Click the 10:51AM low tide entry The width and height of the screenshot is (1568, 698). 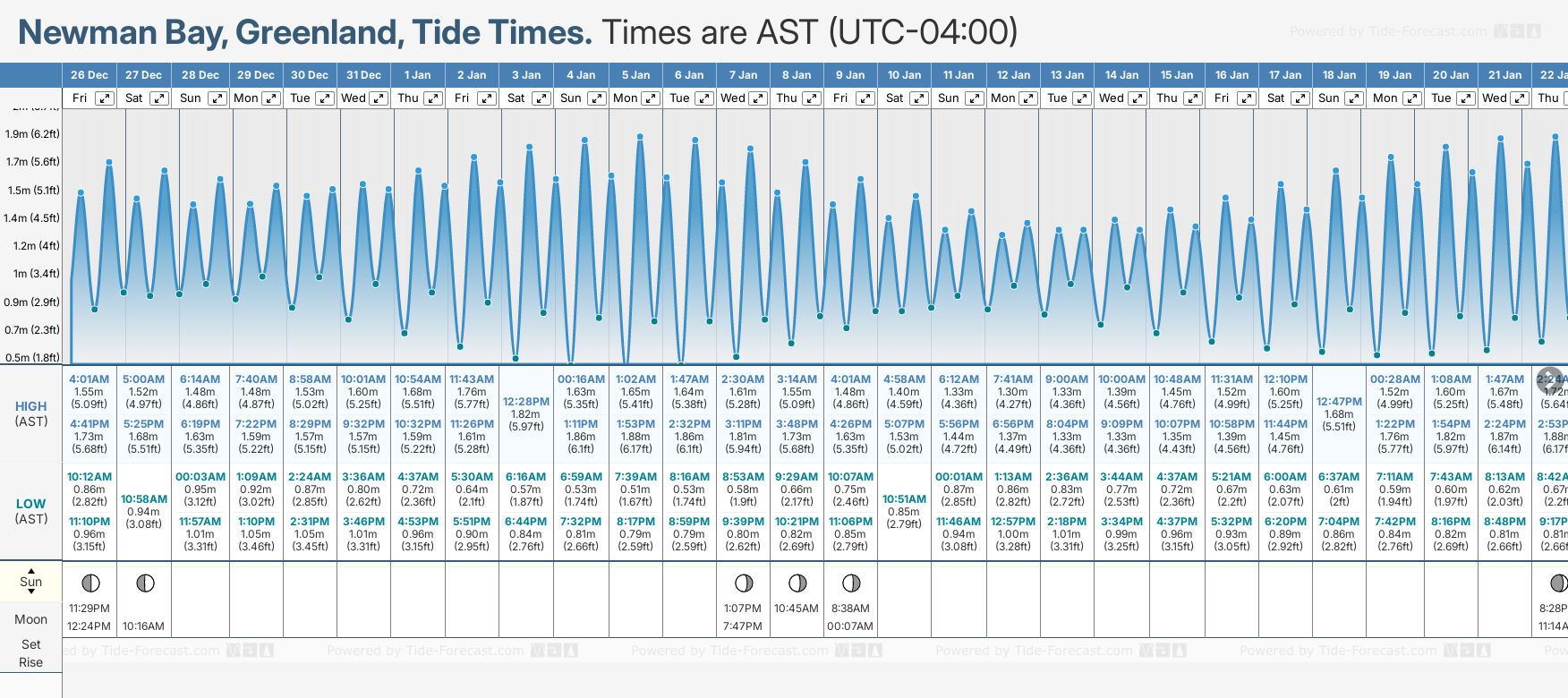coord(904,499)
